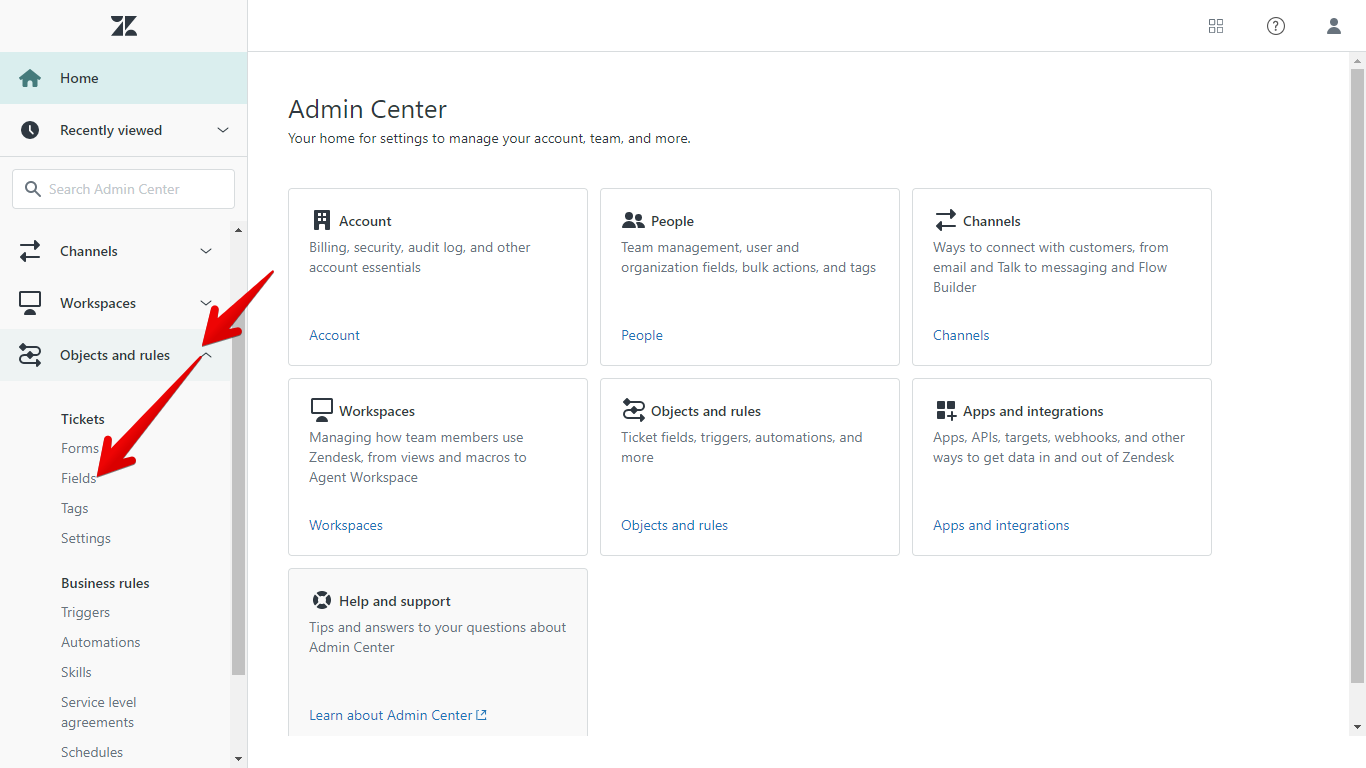Click the search magnifier icon
This screenshot has width=1366, height=768.
32,189
